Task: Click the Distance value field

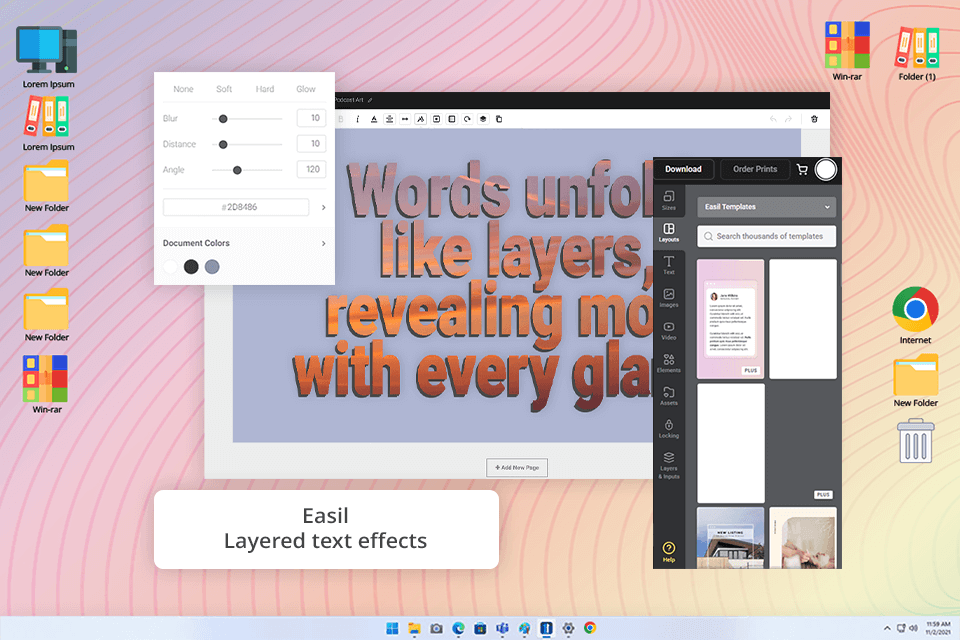Action: click(311, 143)
